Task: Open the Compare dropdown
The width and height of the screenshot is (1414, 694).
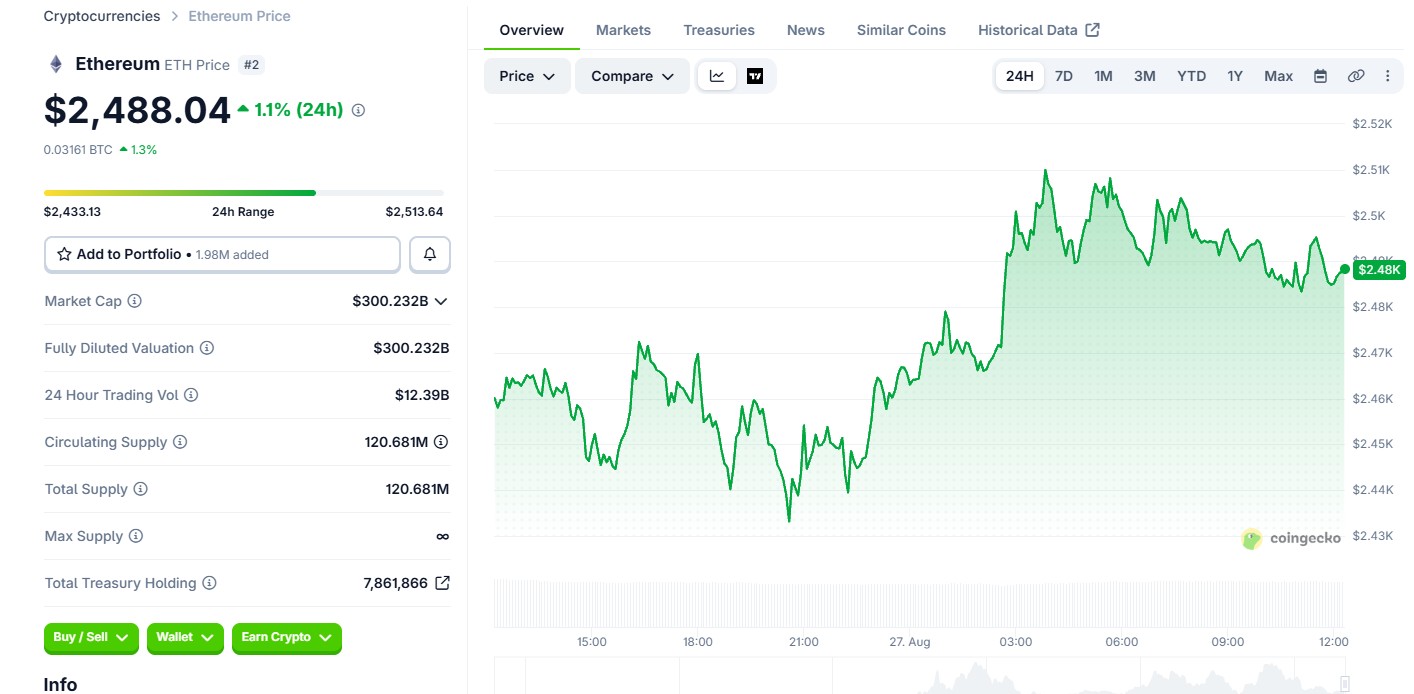Action: [x=632, y=76]
